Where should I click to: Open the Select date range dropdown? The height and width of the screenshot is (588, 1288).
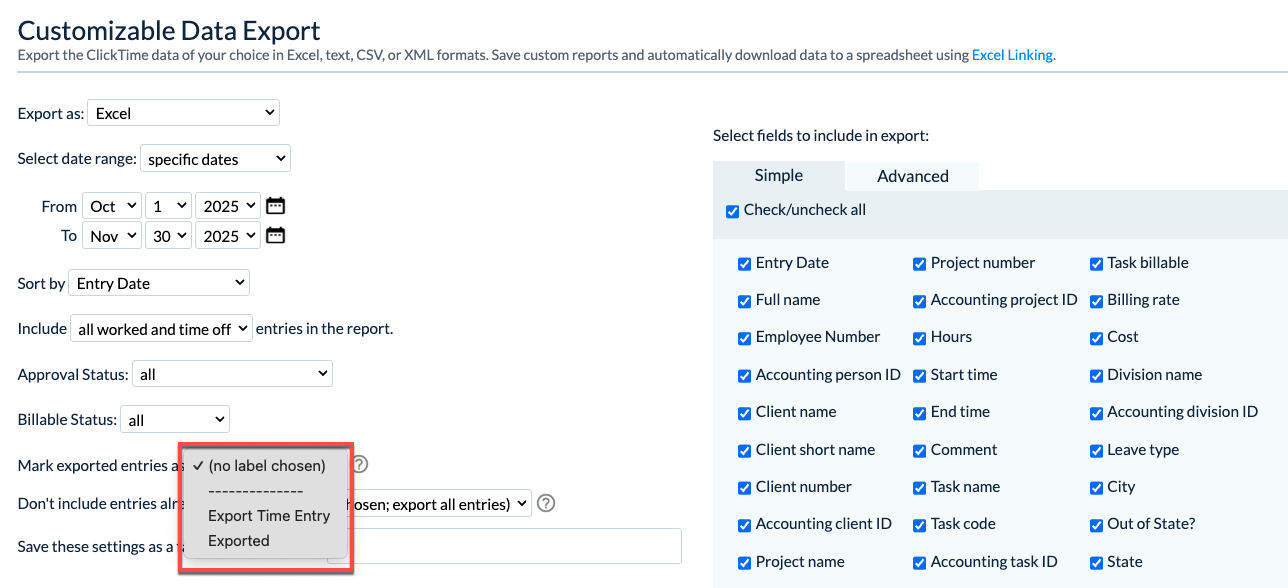click(x=215, y=158)
